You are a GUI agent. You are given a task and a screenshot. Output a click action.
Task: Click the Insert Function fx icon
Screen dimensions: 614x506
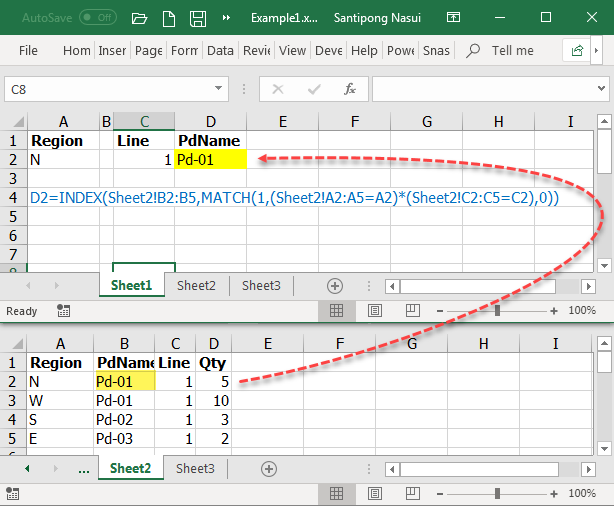point(350,89)
